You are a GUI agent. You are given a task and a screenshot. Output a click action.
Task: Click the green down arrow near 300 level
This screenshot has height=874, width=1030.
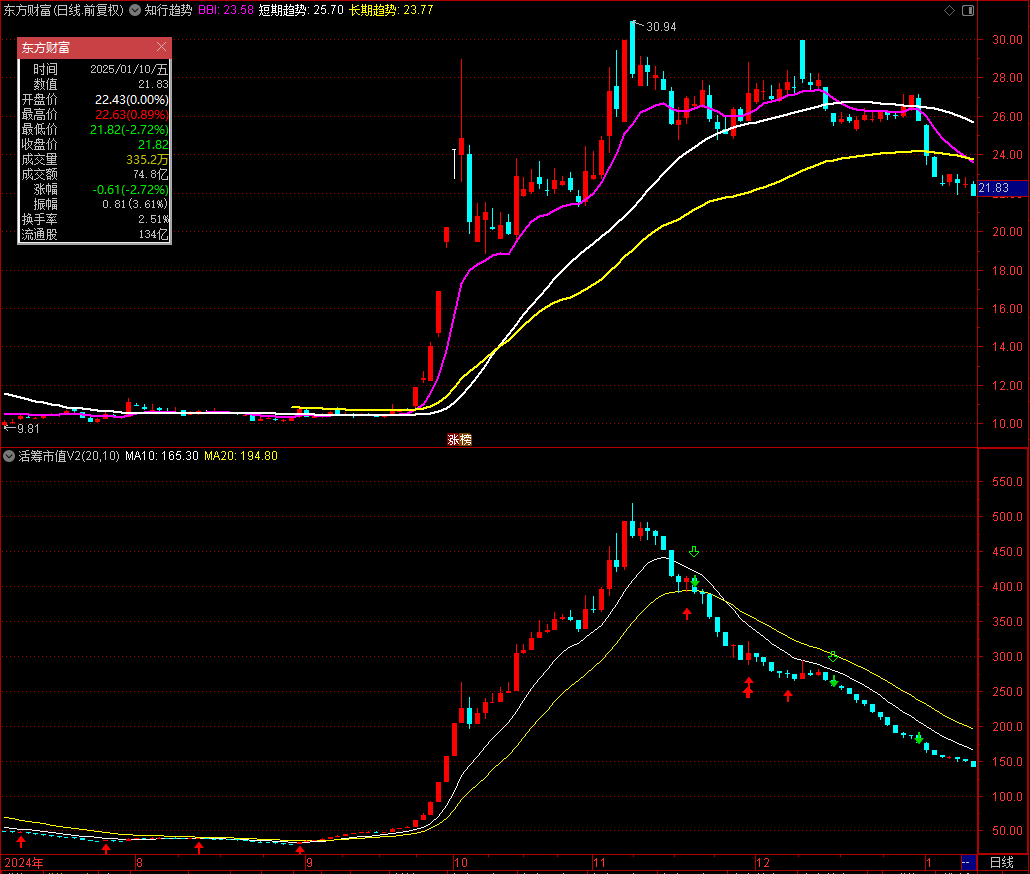[x=833, y=657]
